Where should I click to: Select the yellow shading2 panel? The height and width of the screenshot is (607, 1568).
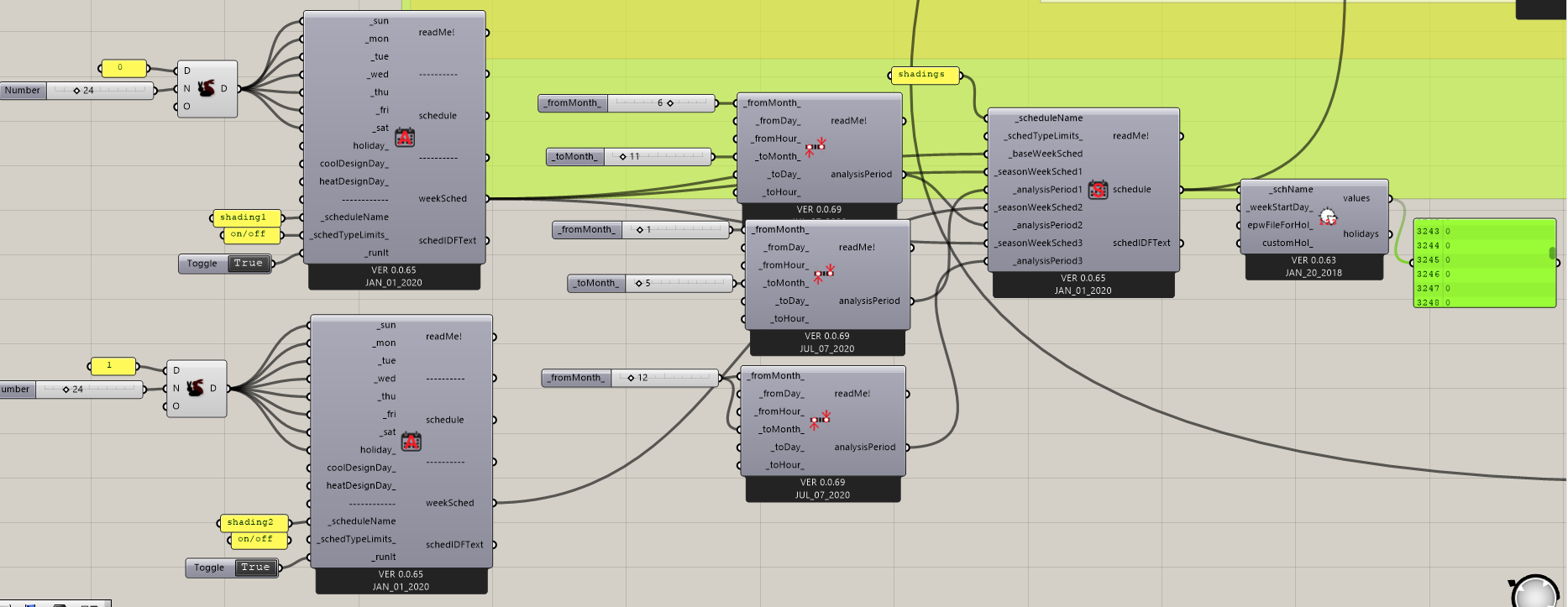pyautogui.click(x=253, y=522)
